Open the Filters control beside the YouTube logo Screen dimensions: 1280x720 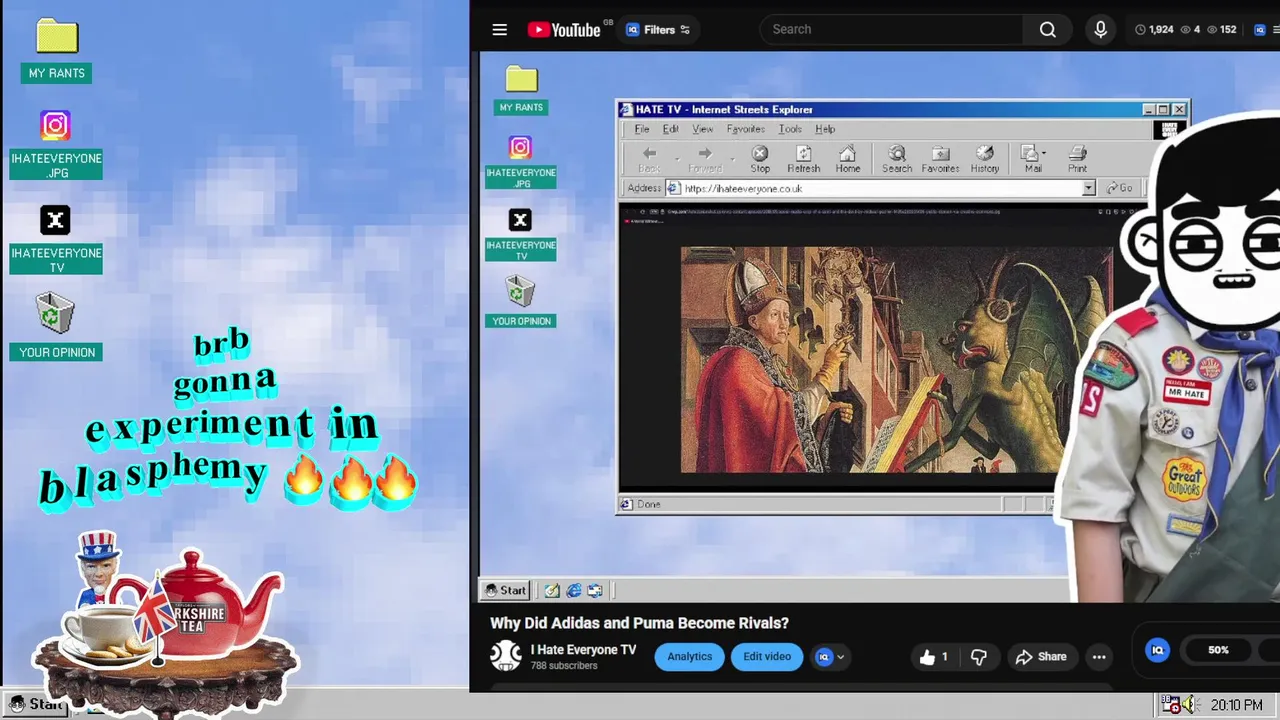coord(658,30)
